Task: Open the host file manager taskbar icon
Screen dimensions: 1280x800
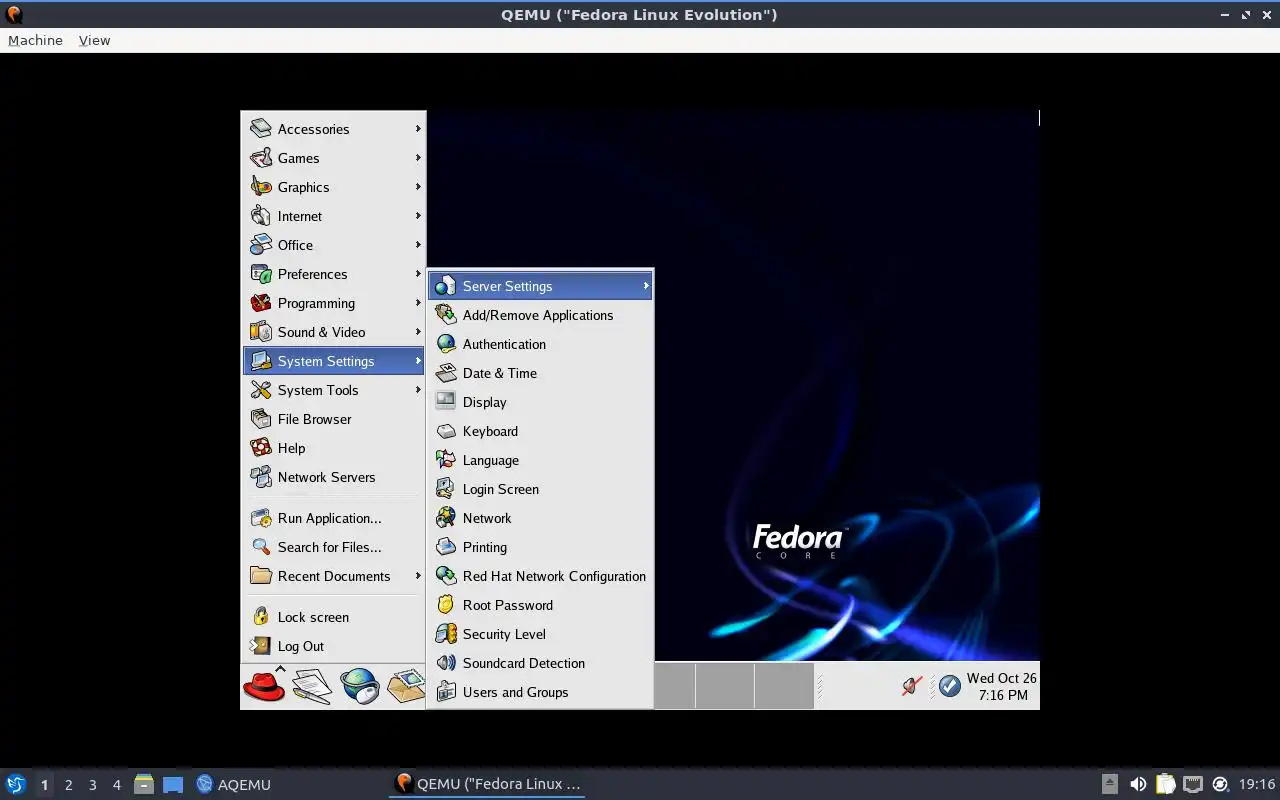Action: click(x=144, y=784)
